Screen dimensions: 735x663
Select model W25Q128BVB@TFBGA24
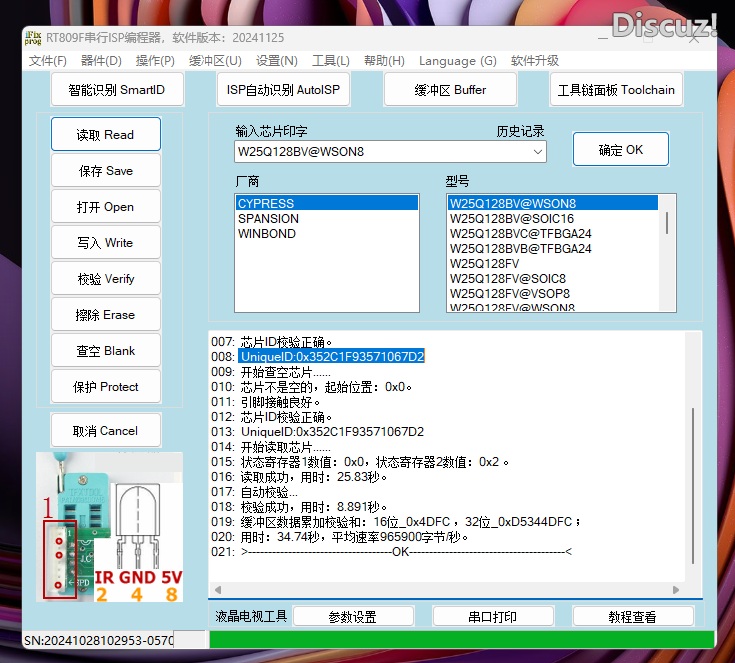pyautogui.click(x=553, y=249)
